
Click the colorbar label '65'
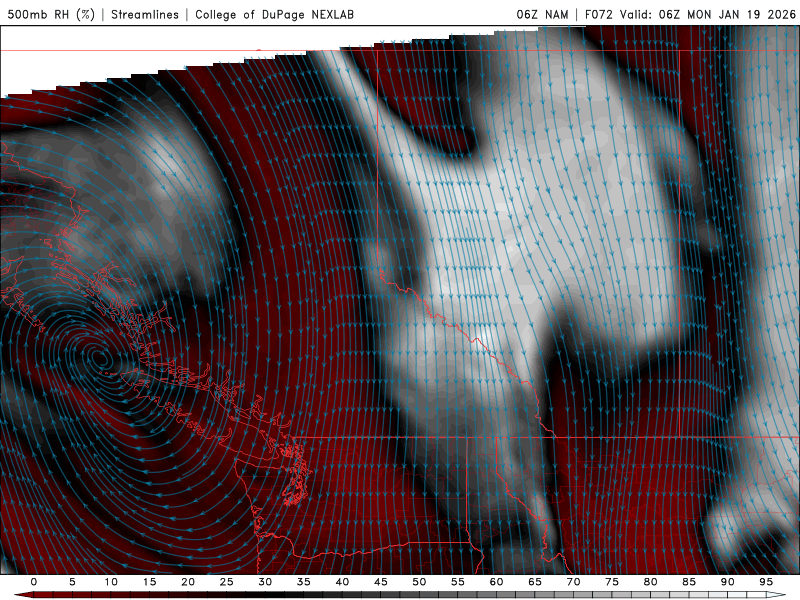click(x=535, y=582)
